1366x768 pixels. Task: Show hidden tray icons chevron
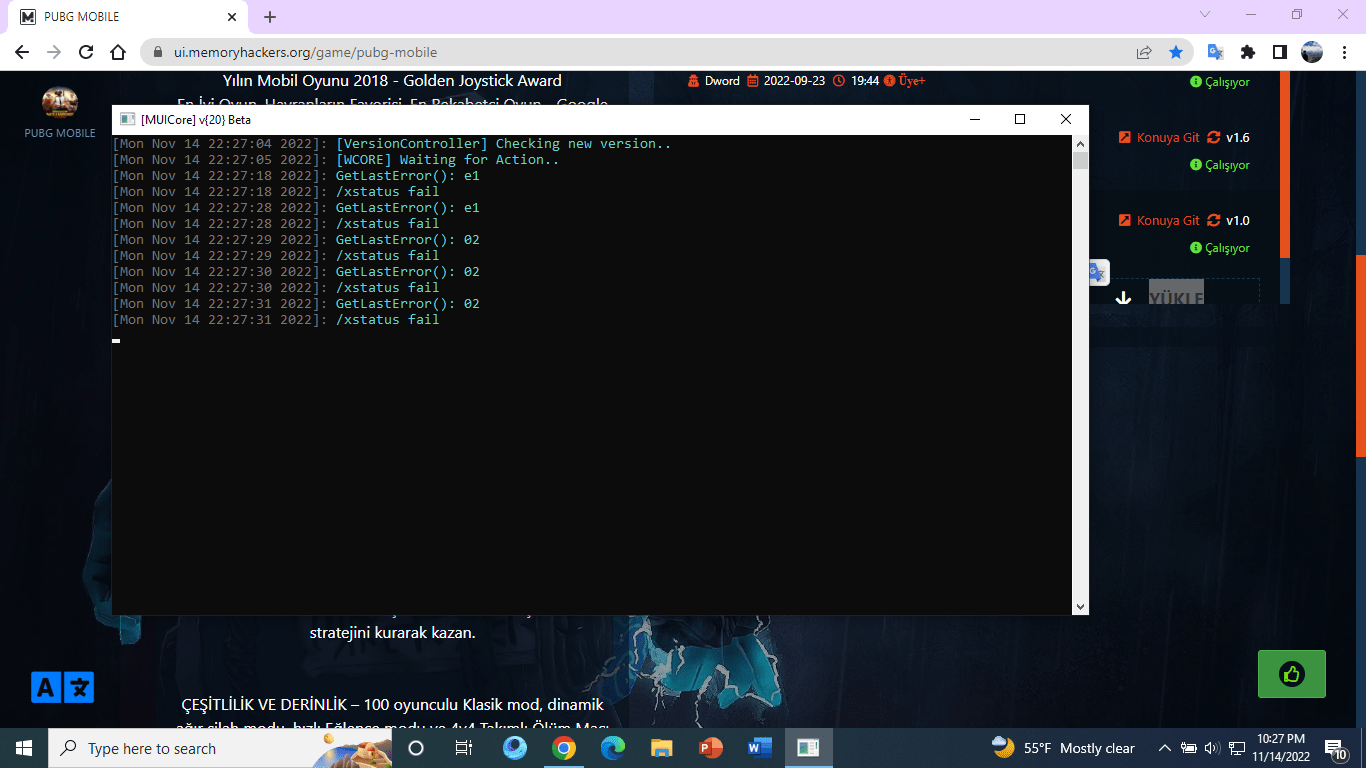pos(1164,748)
